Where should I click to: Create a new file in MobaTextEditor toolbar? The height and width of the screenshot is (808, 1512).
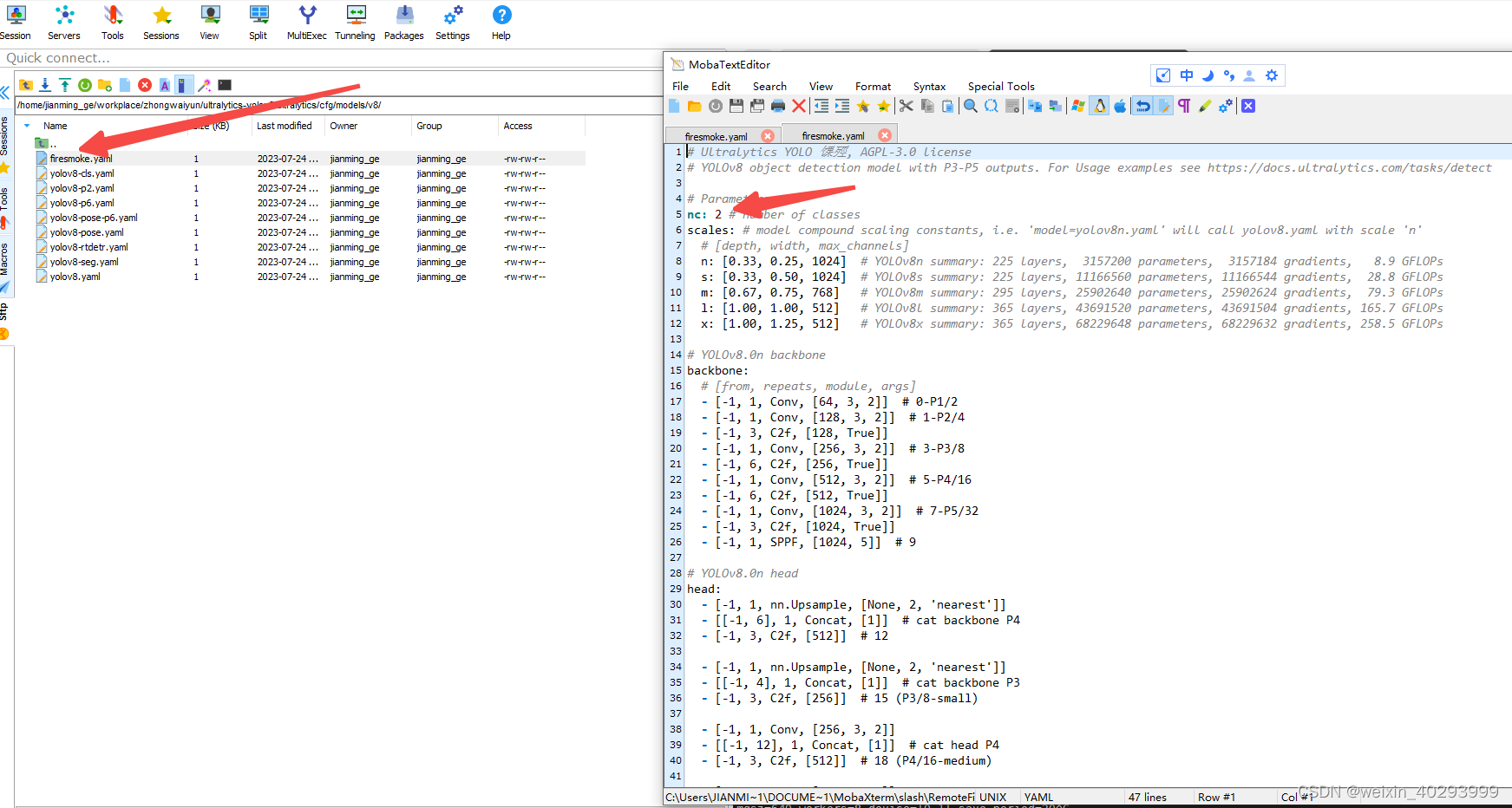pyautogui.click(x=675, y=106)
